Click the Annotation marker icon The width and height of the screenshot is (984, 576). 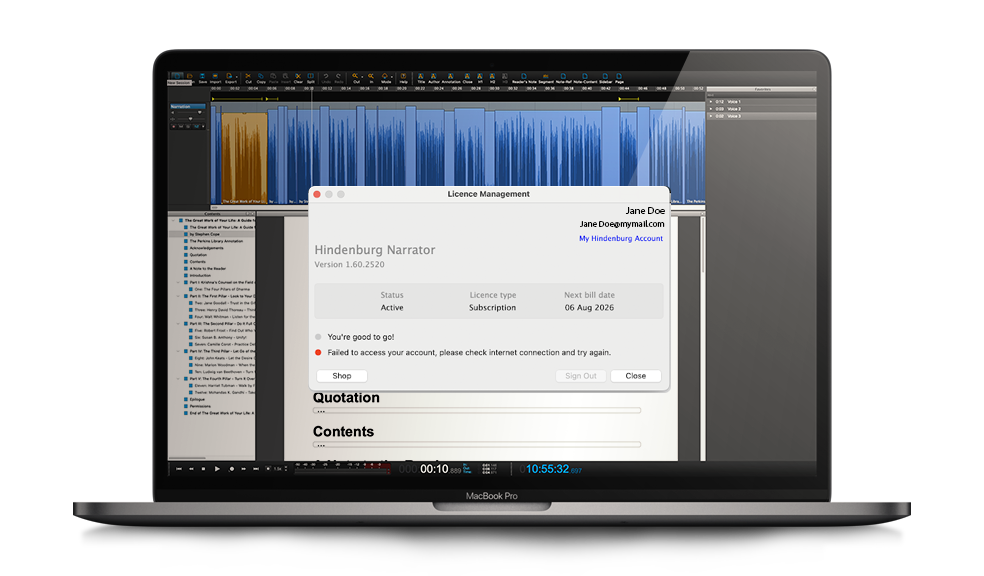click(451, 77)
